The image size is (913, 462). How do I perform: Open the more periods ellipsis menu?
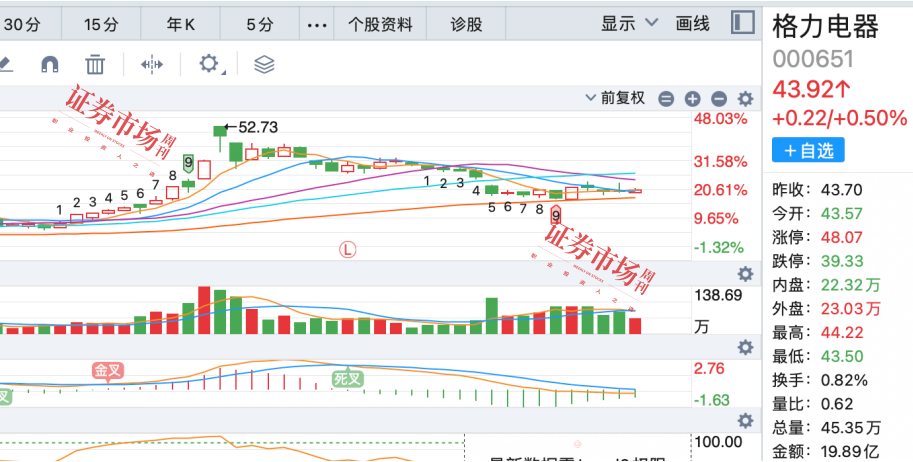tap(317, 24)
